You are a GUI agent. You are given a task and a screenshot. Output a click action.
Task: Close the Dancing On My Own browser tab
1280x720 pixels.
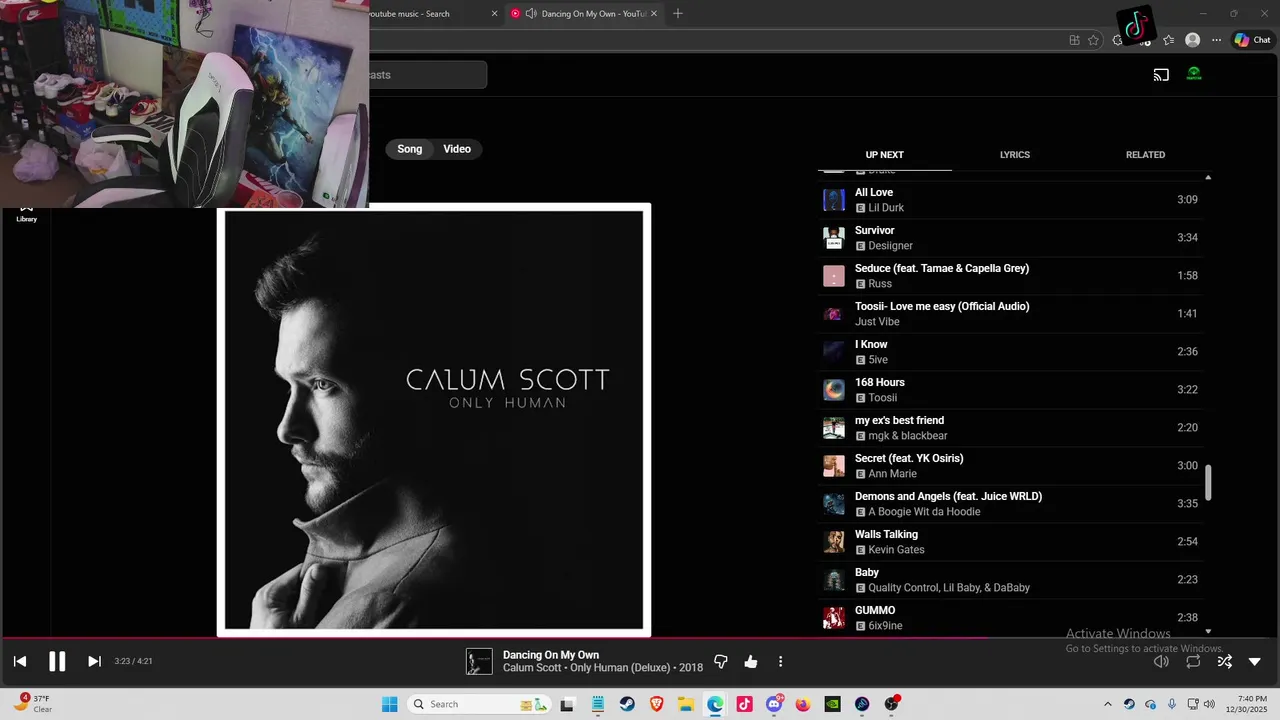click(654, 14)
